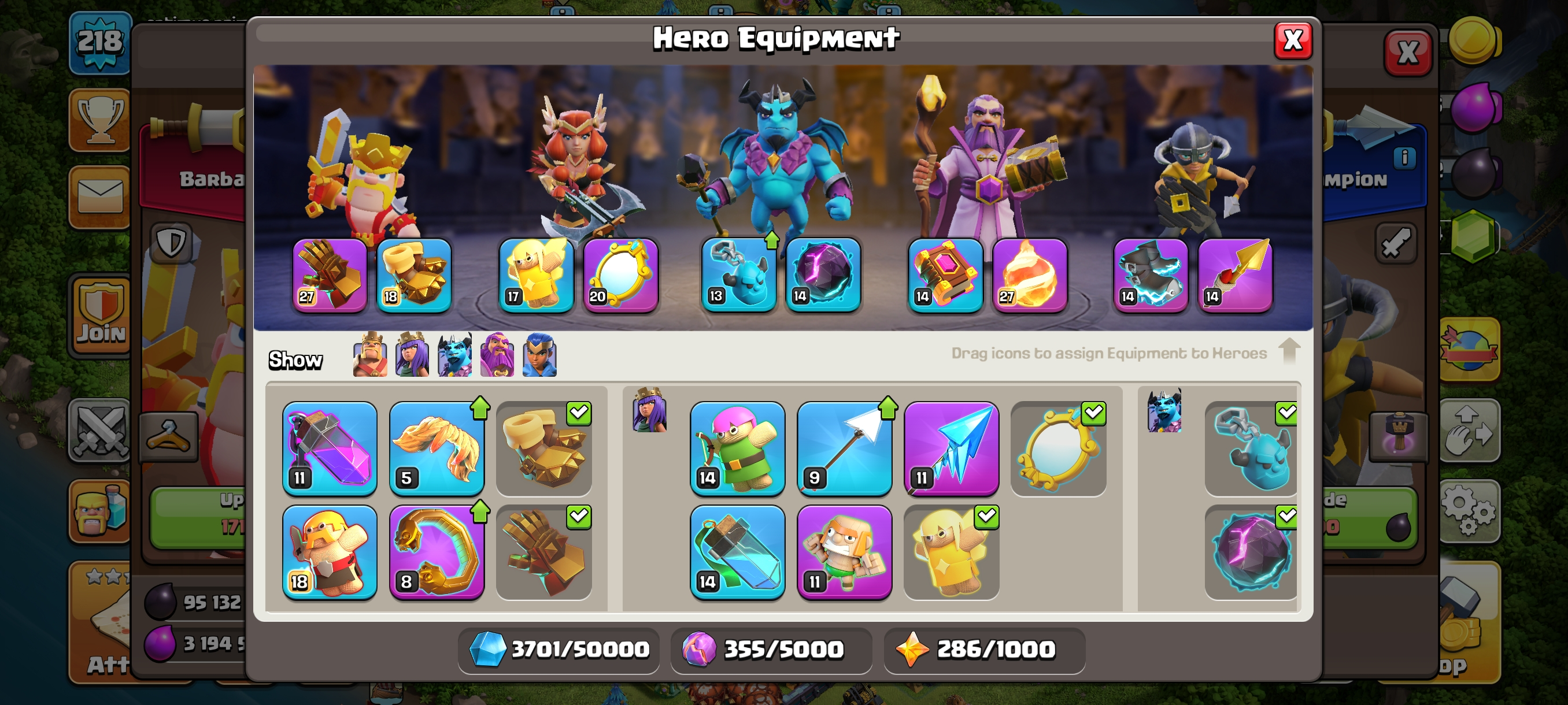Select the level 27 fireball equipment

click(1029, 275)
